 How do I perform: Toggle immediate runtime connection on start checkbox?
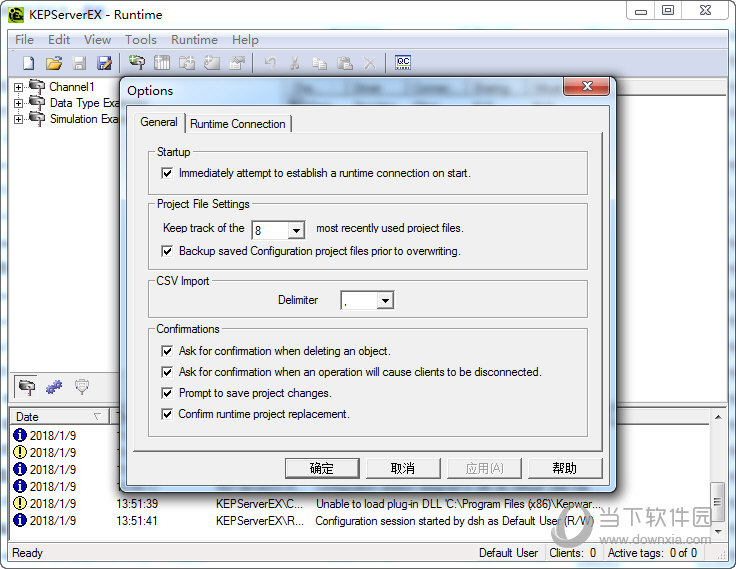coord(167,173)
